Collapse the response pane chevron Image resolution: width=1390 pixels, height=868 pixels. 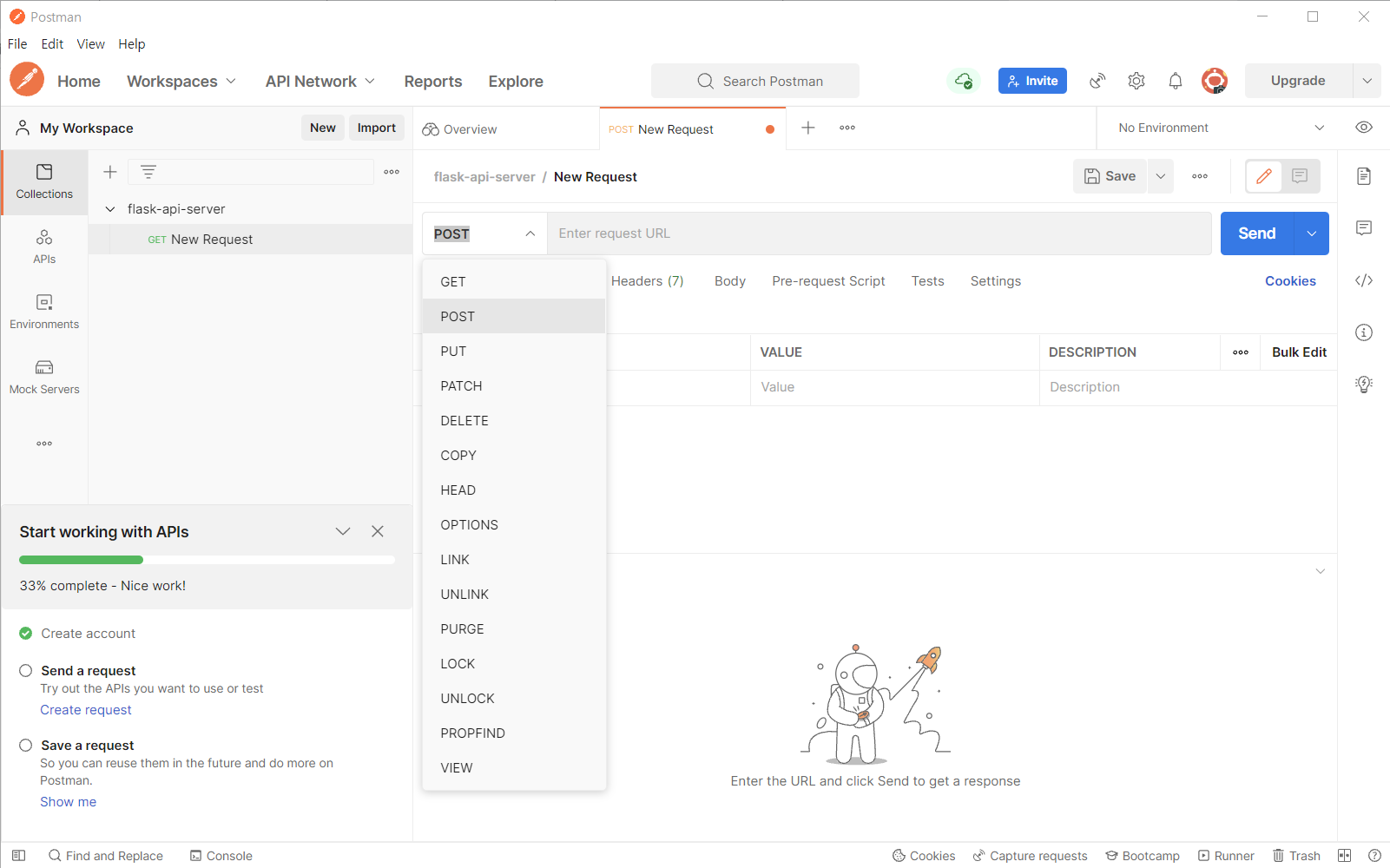click(x=1320, y=571)
